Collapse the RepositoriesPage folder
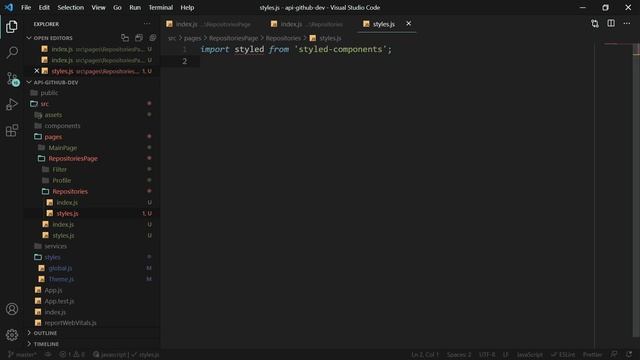The width and height of the screenshot is (640, 360). click(73, 159)
